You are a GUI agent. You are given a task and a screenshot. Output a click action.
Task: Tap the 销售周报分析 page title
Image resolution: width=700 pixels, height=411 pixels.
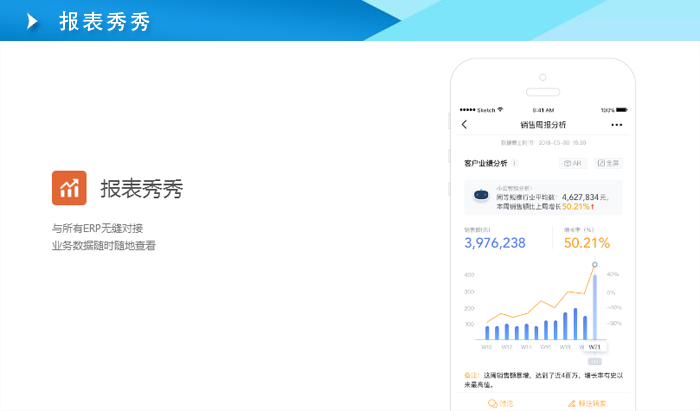pos(543,125)
